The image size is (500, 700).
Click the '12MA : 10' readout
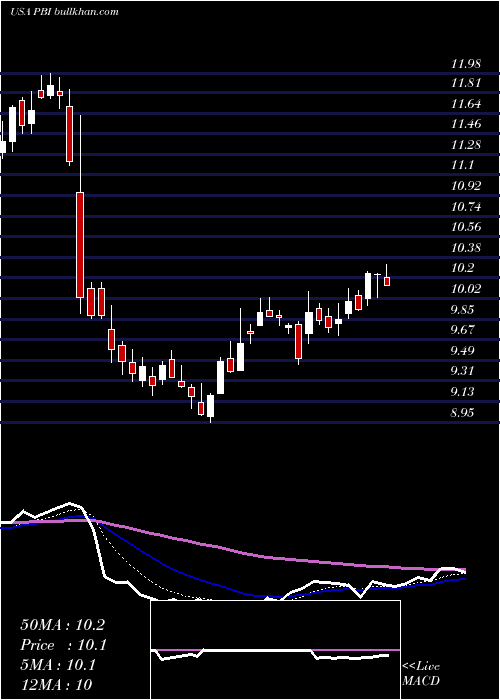56,684
